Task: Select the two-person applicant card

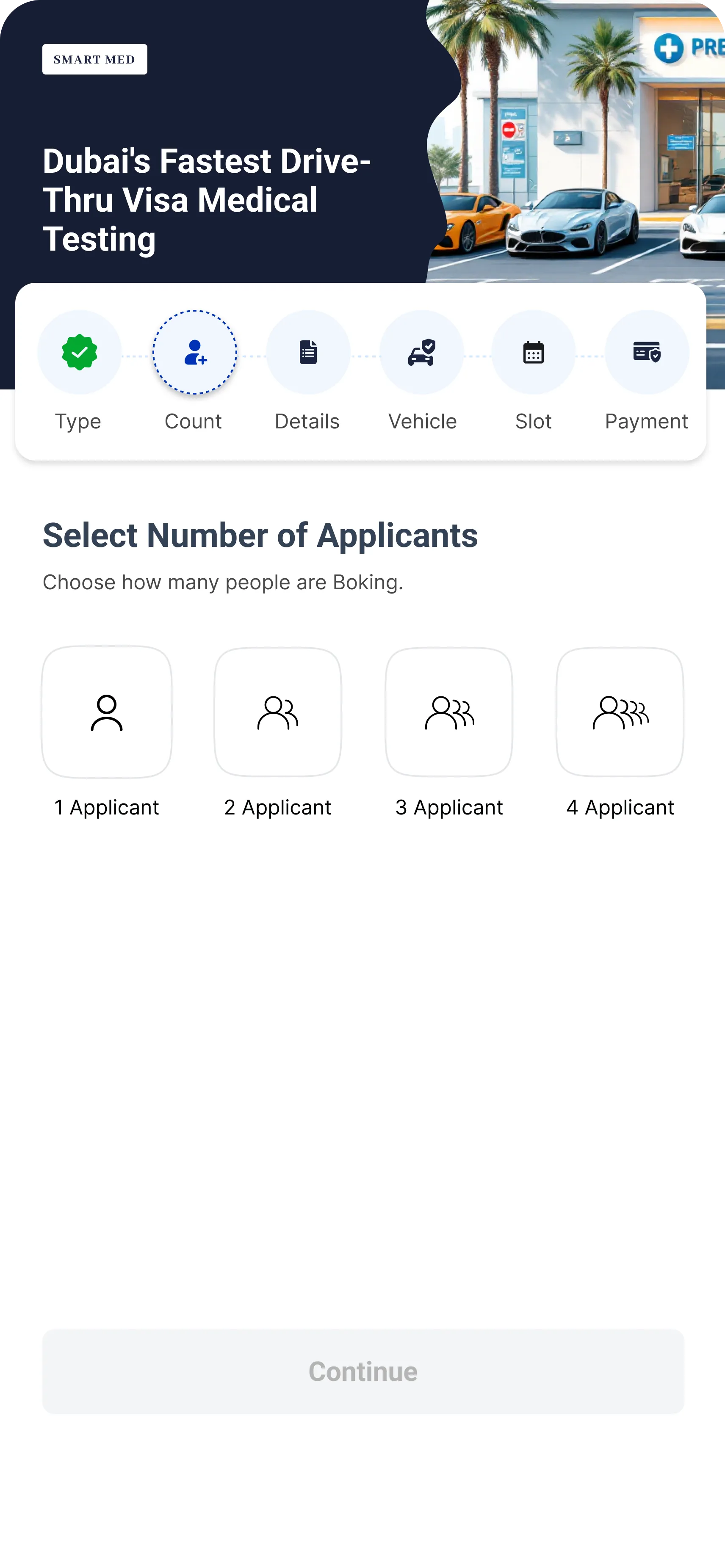Action: pyautogui.click(x=277, y=712)
